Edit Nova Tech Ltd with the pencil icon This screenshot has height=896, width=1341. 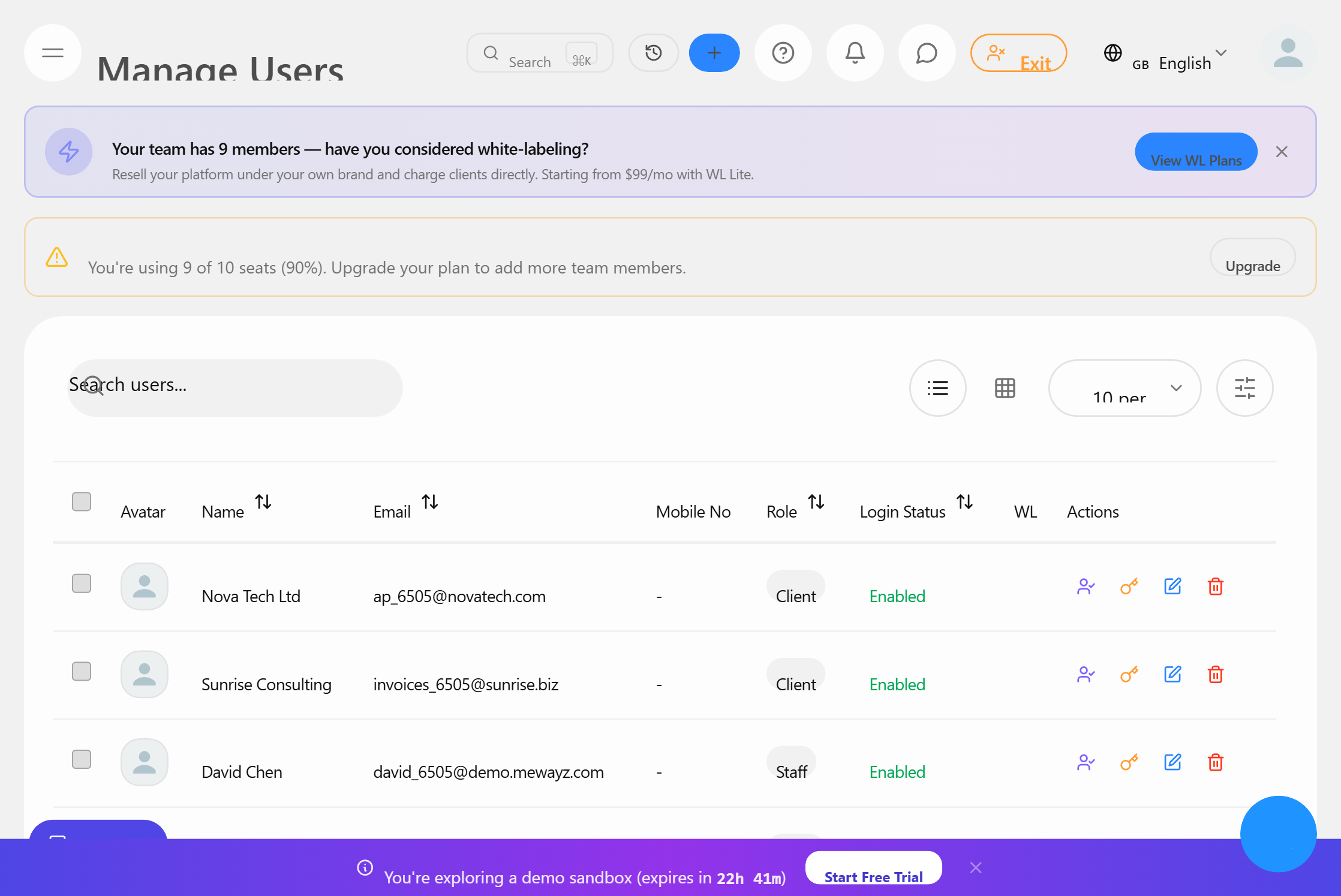(x=1173, y=587)
